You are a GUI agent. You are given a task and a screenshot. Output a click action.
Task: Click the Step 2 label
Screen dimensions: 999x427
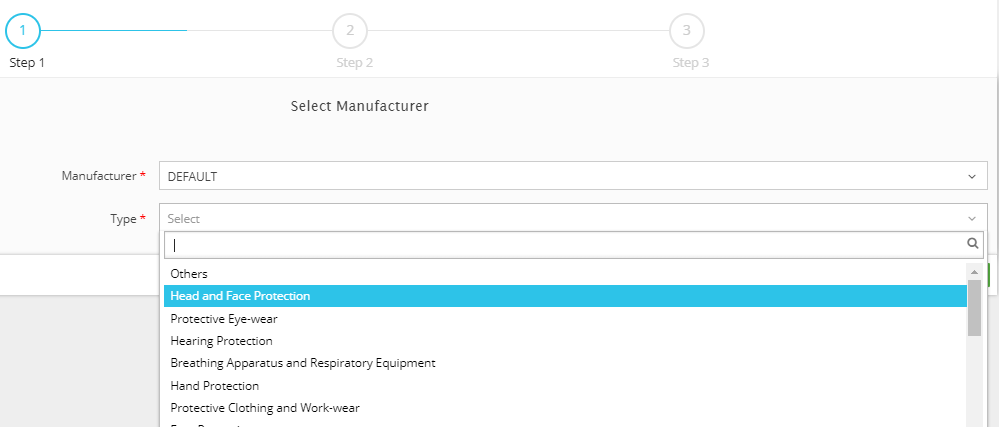(x=354, y=62)
